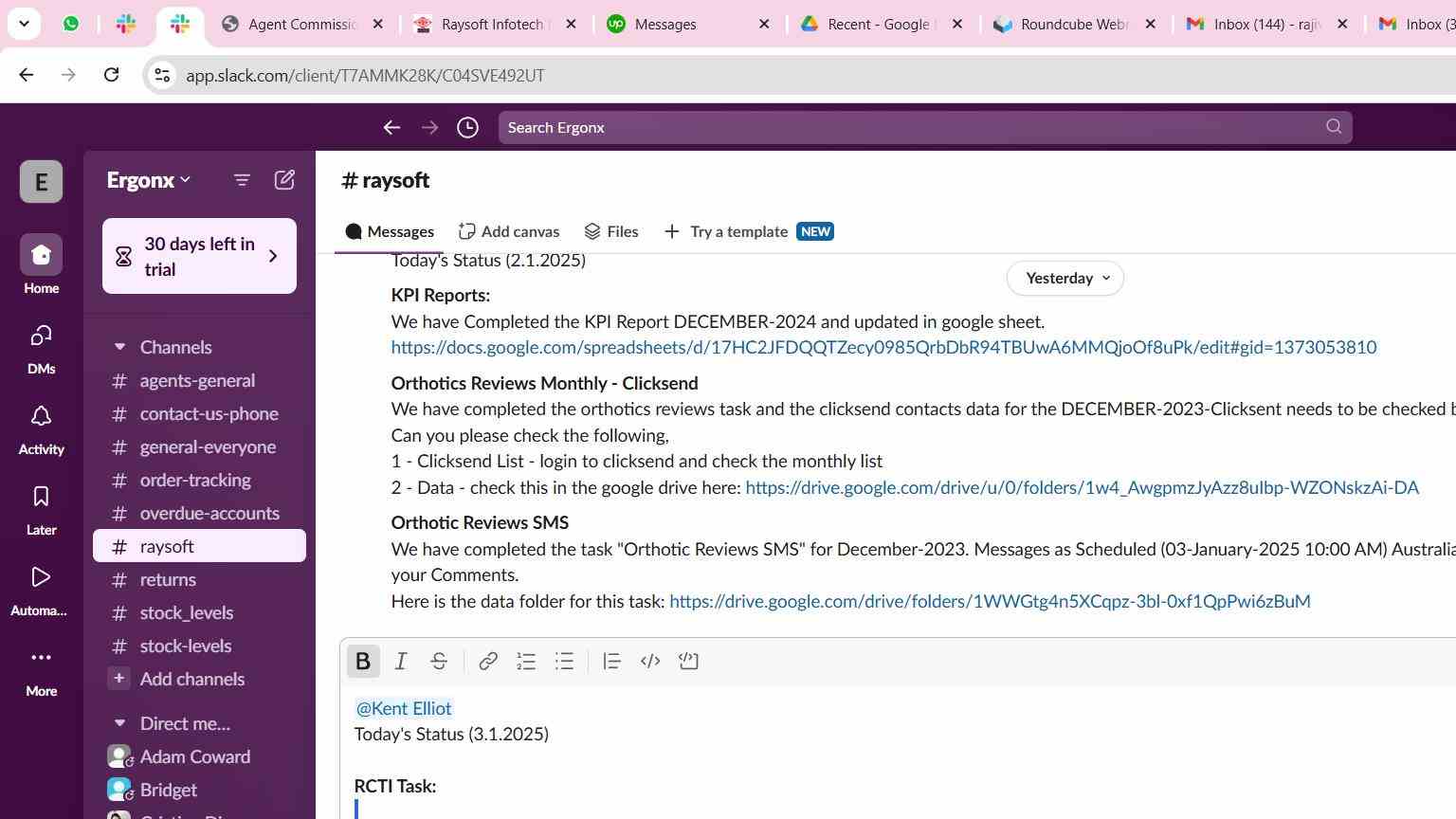The height and width of the screenshot is (819, 1456).
Task: Toggle italic formatting in composer
Action: 401,662
